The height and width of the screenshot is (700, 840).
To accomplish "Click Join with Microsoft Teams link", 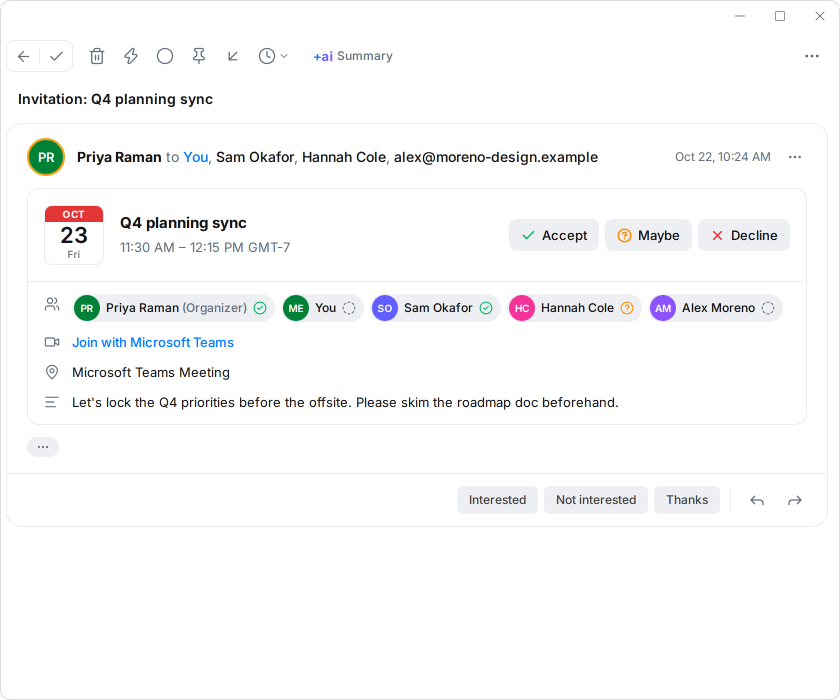I will click(153, 342).
